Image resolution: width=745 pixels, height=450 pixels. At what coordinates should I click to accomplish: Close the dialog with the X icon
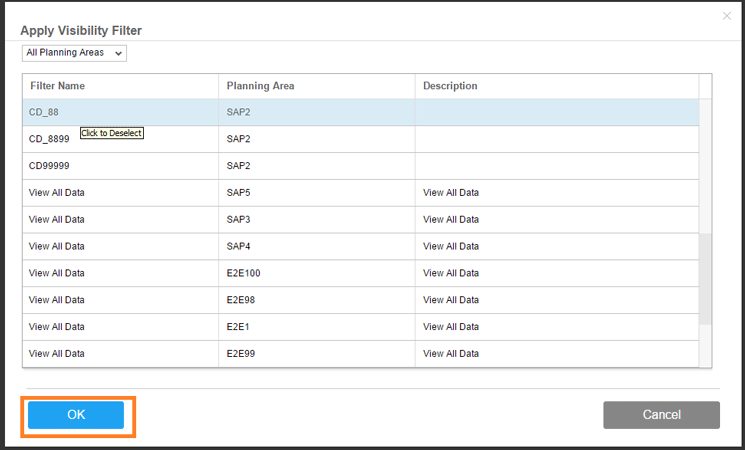726,16
